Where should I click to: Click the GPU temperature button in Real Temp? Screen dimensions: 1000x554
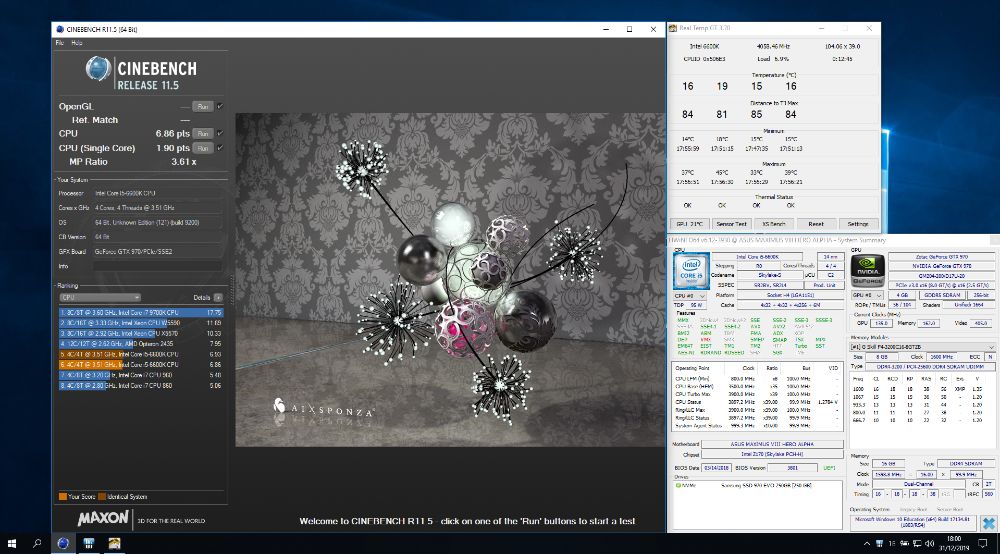pyautogui.click(x=689, y=224)
